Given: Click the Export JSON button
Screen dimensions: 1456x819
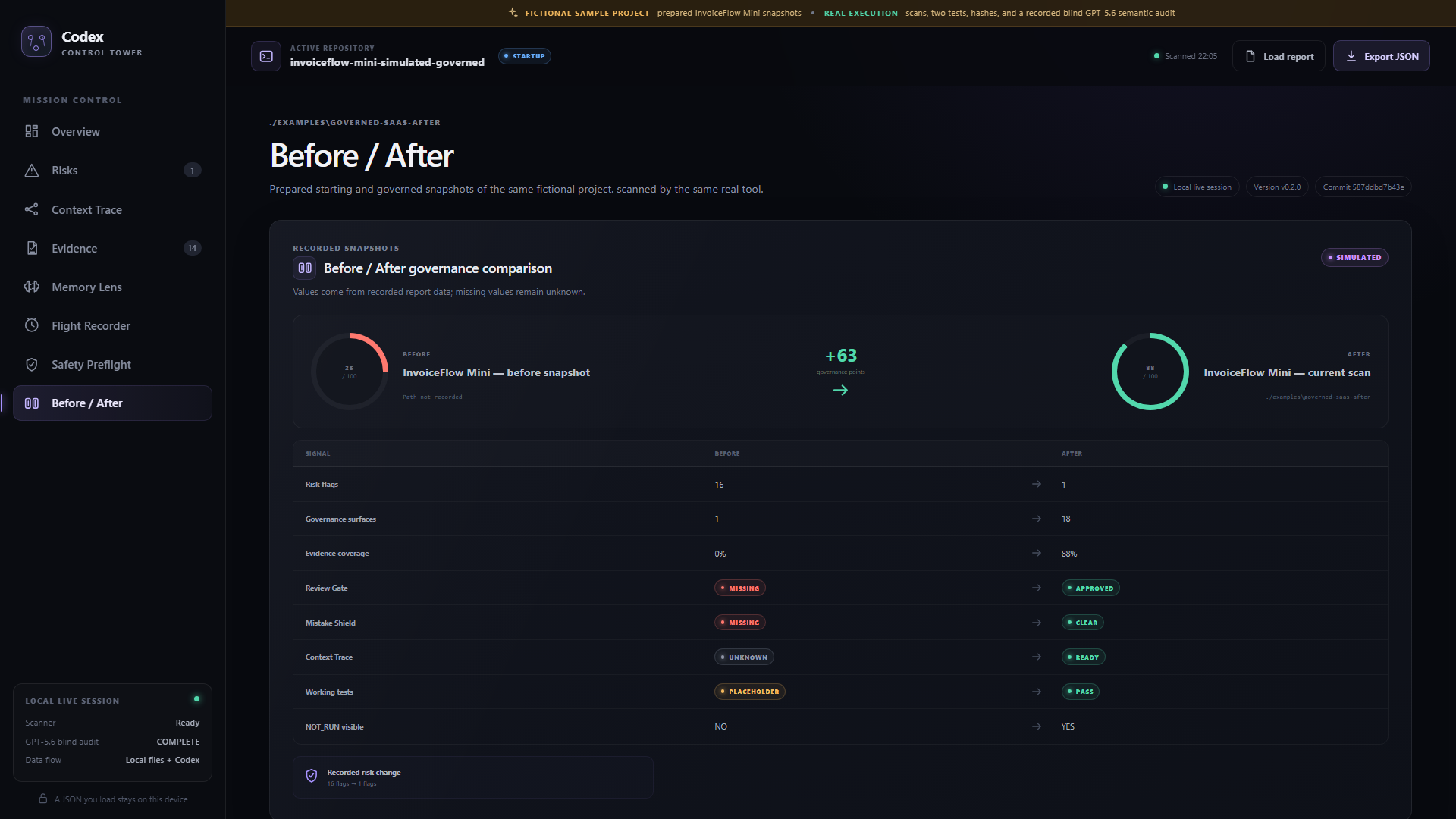Looking at the screenshot, I should (1382, 56).
